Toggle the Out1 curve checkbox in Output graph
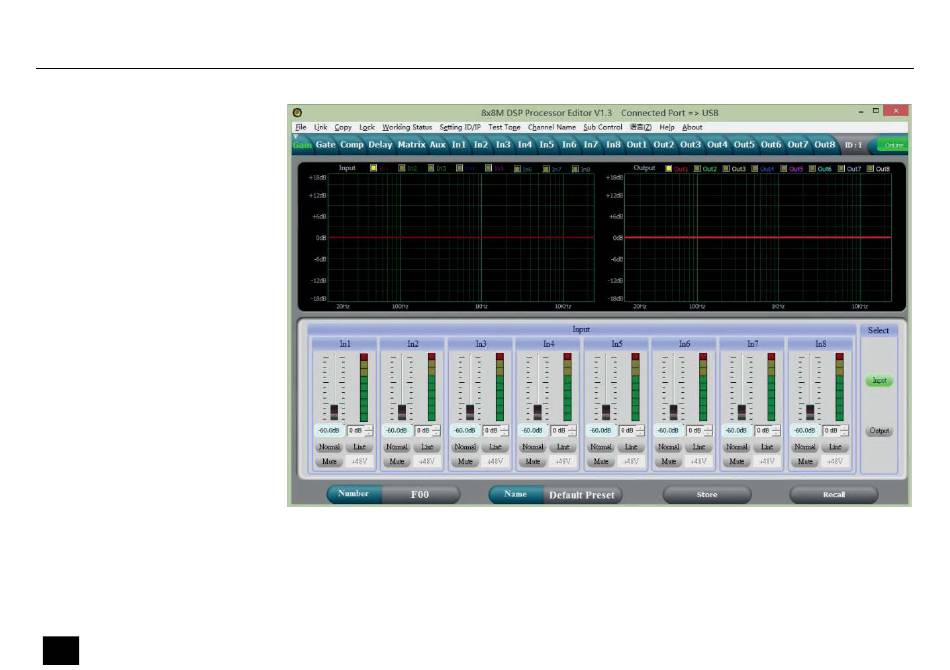This screenshot has height=670, width=950. coord(668,168)
